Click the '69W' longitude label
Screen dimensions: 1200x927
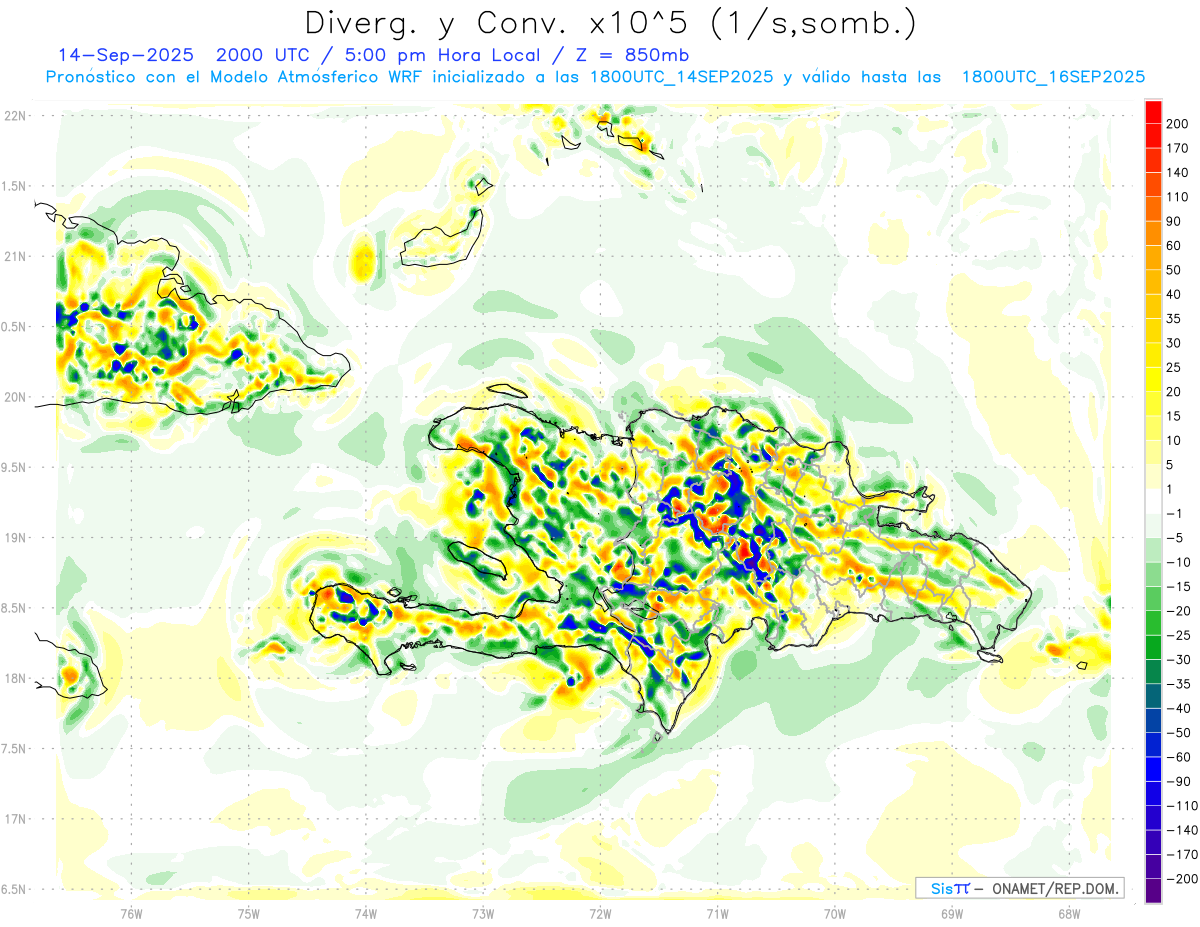coord(951,914)
